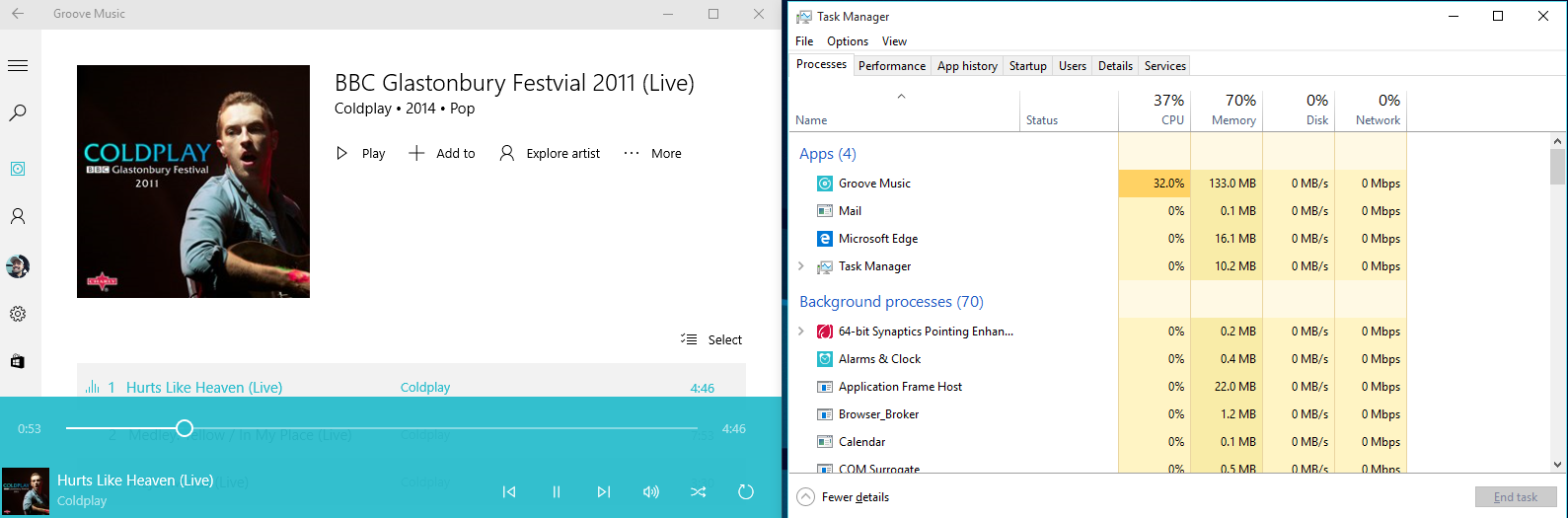The height and width of the screenshot is (518, 1568).
Task: Open the View menu in Task Manager
Action: point(894,41)
